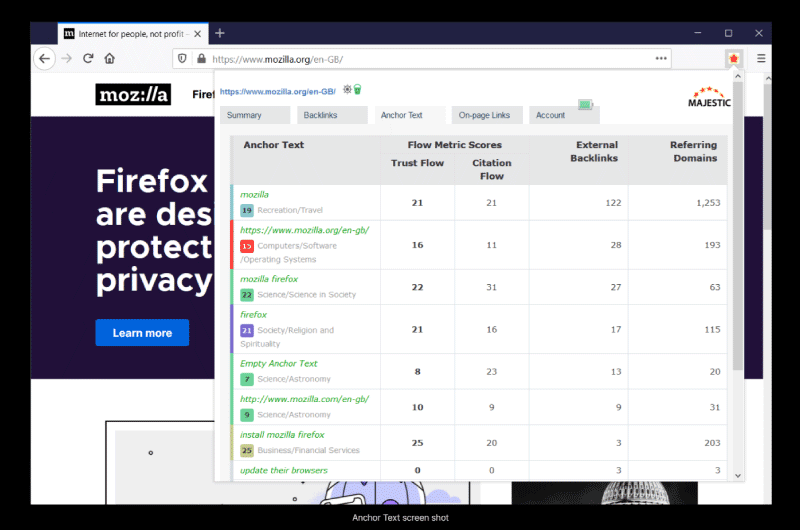Viewport: 800px width, 530px height.
Task: Click 'firefox' anchor text link
Action: (x=253, y=315)
